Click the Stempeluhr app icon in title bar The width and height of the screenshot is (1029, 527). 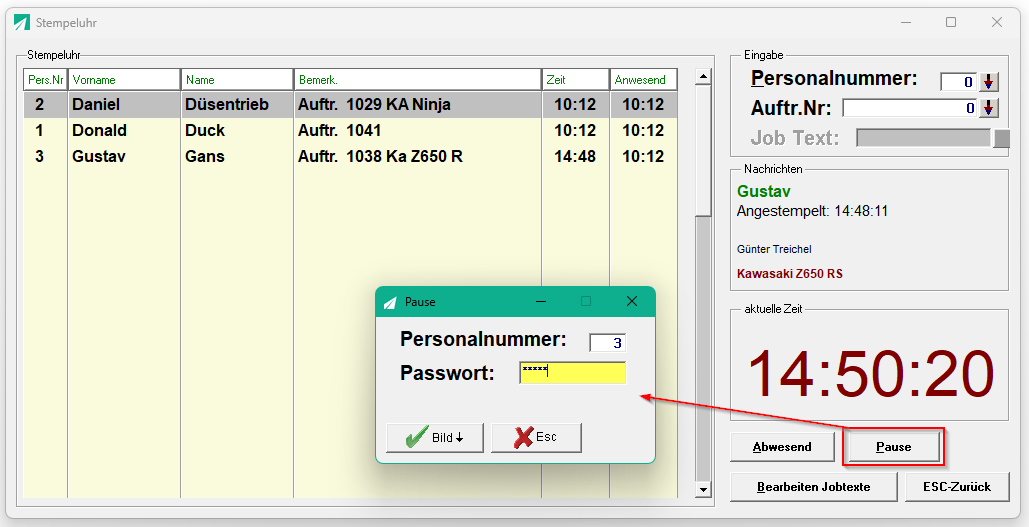pyautogui.click(x=22, y=22)
